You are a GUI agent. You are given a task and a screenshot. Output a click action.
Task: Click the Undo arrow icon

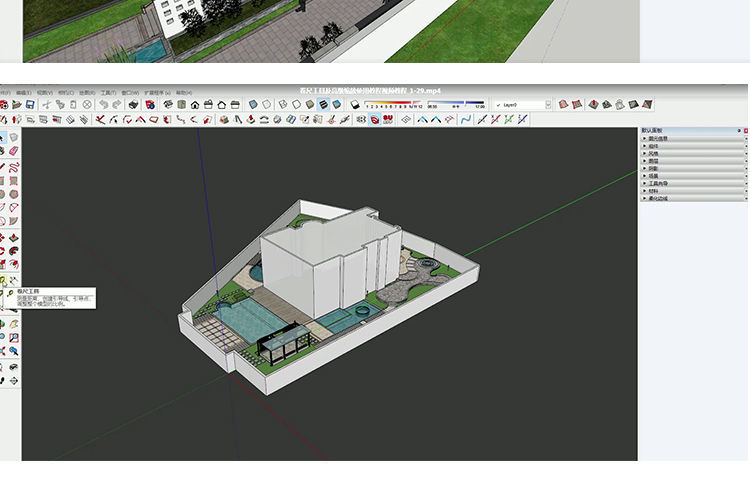click(x=104, y=104)
